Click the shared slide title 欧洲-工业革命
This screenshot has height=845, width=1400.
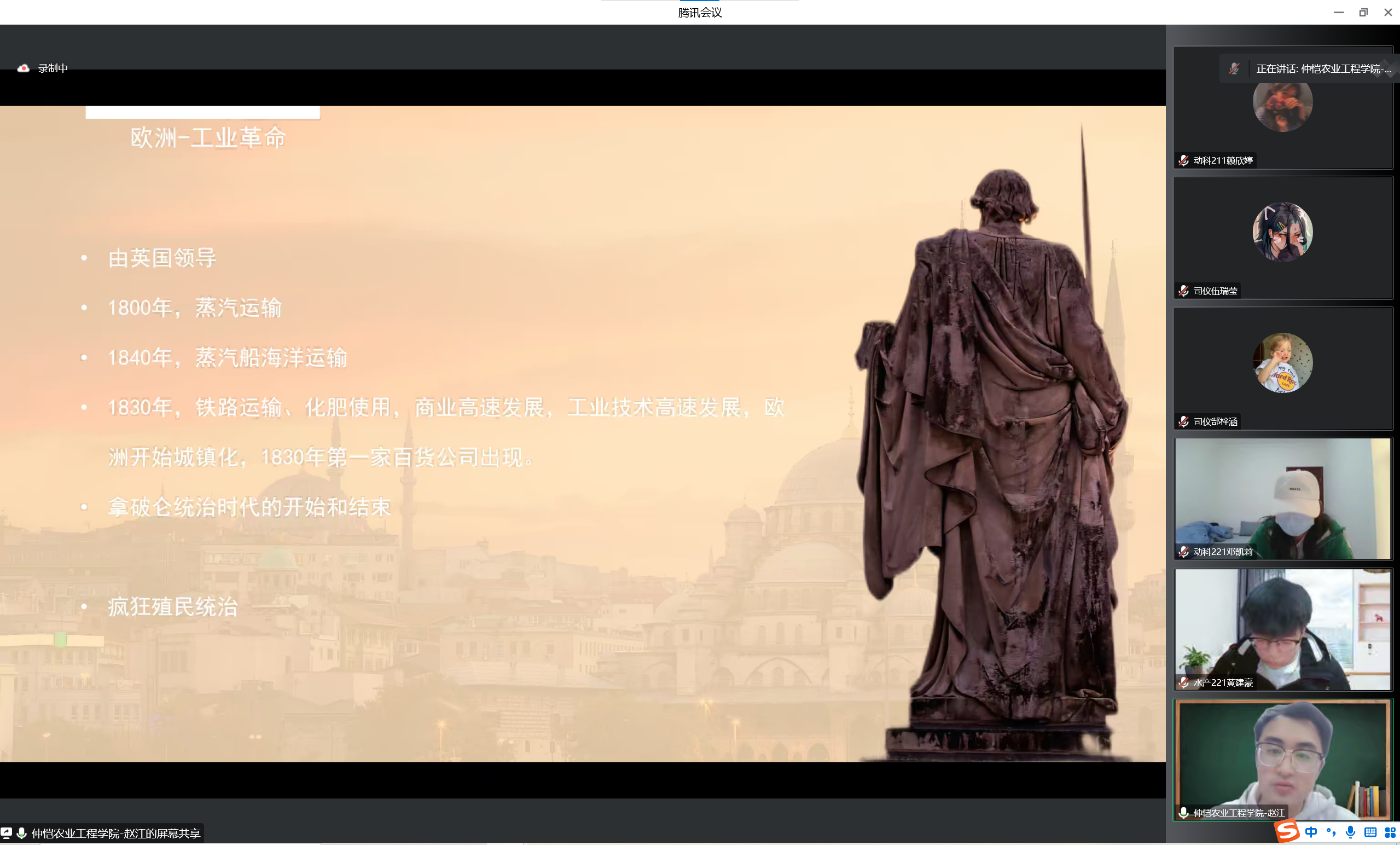coord(208,138)
